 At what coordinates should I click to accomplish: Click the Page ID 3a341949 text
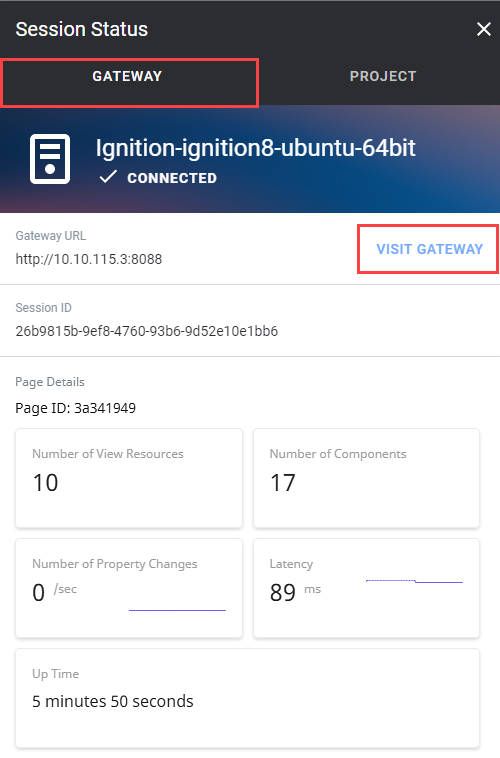click(75, 408)
